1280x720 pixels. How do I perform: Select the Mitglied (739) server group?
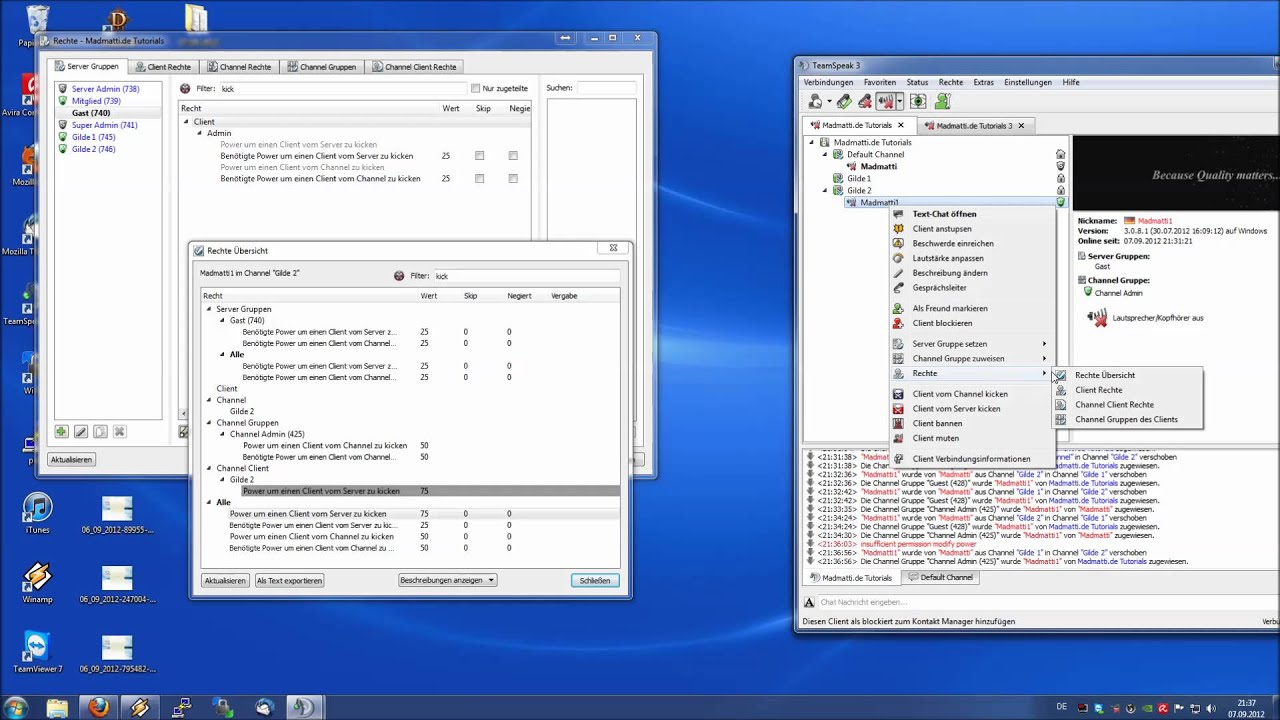point(96,101)
